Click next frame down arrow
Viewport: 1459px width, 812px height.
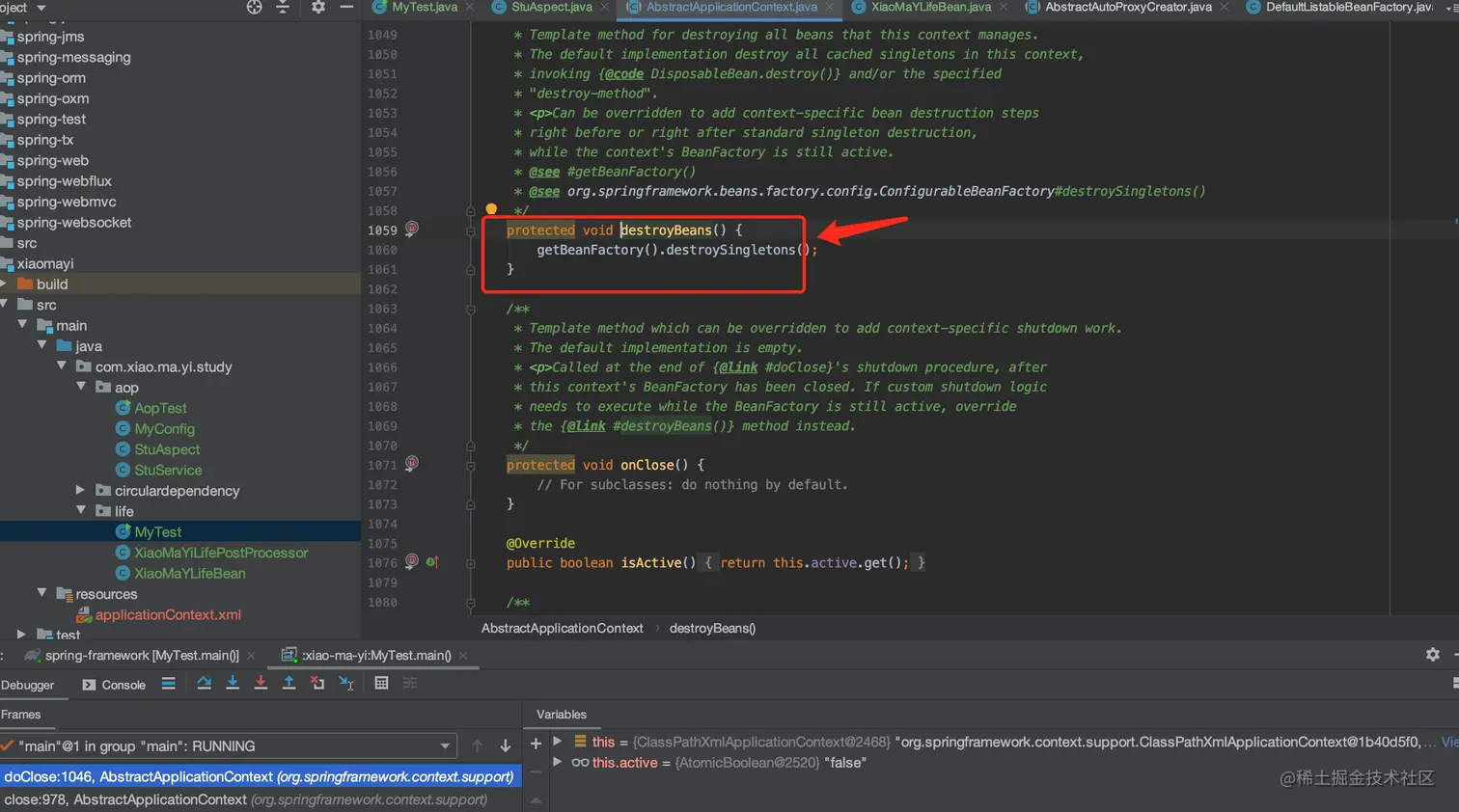(x=505, y=745)
